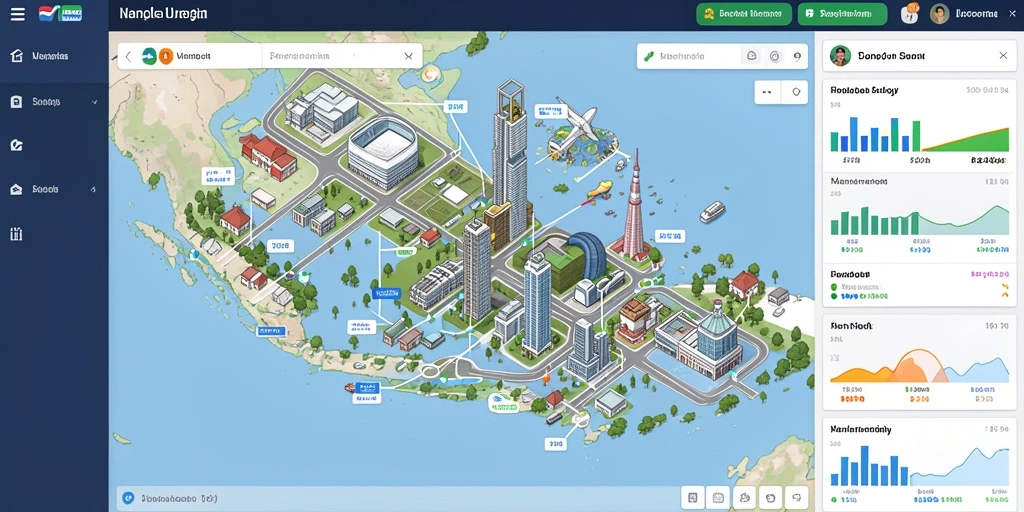Click the dash button below map toolbar

[767, 92]
